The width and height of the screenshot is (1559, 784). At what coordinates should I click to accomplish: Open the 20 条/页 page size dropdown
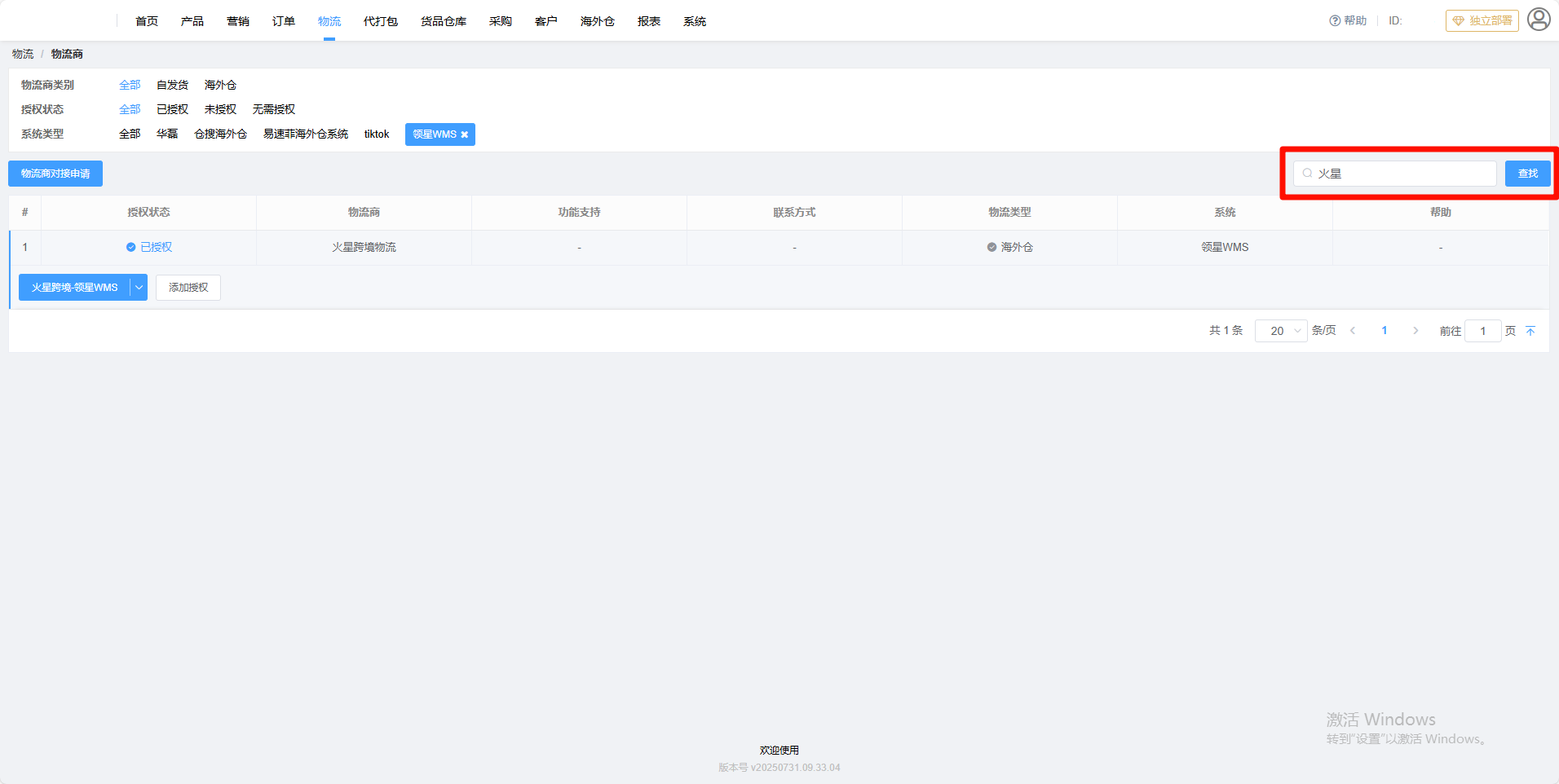tap(1281, 331)
